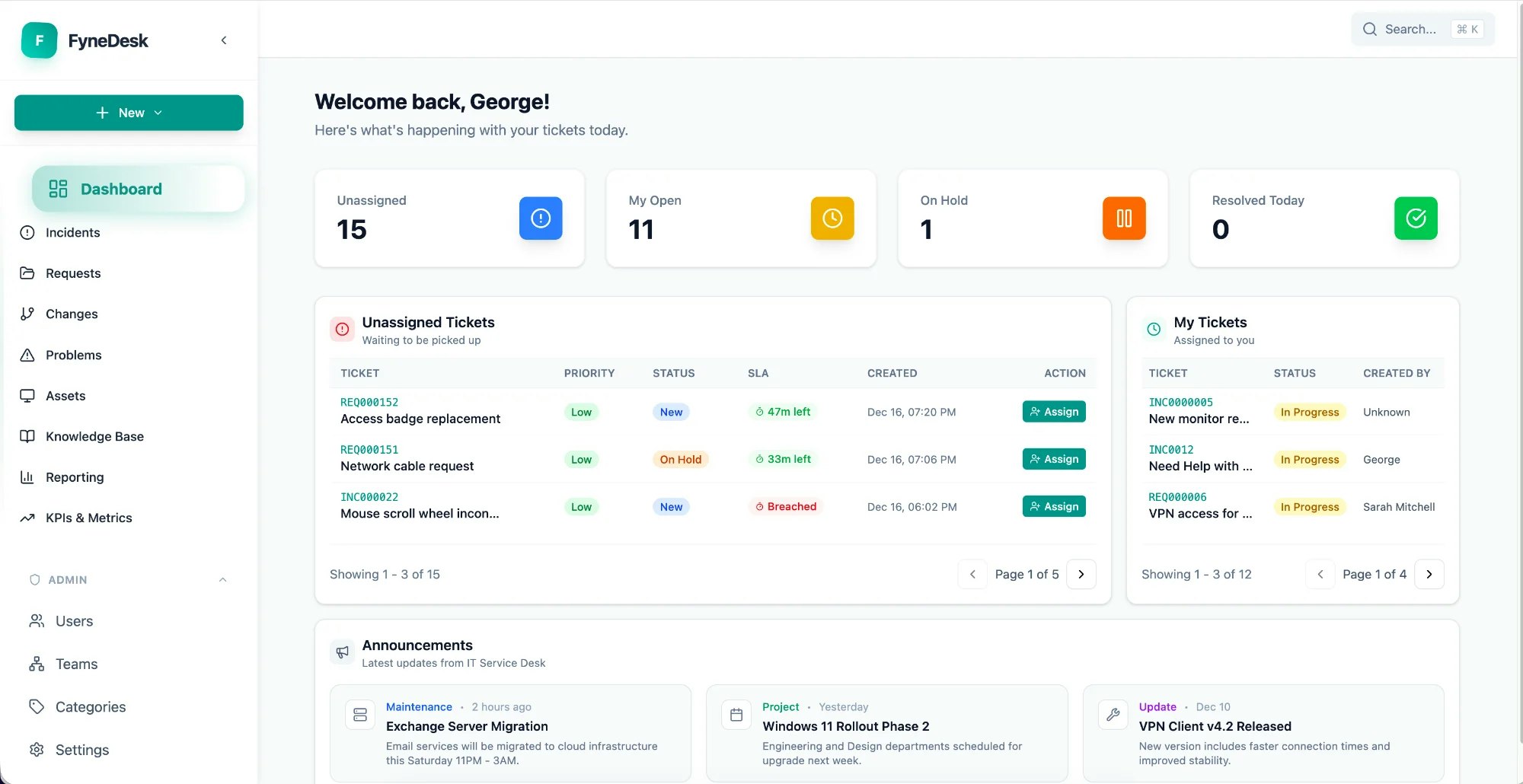The height and width of the screenshot is (784, 1523).
Task: Open KPIs & Metrics
Action: (x=88, y=518)
